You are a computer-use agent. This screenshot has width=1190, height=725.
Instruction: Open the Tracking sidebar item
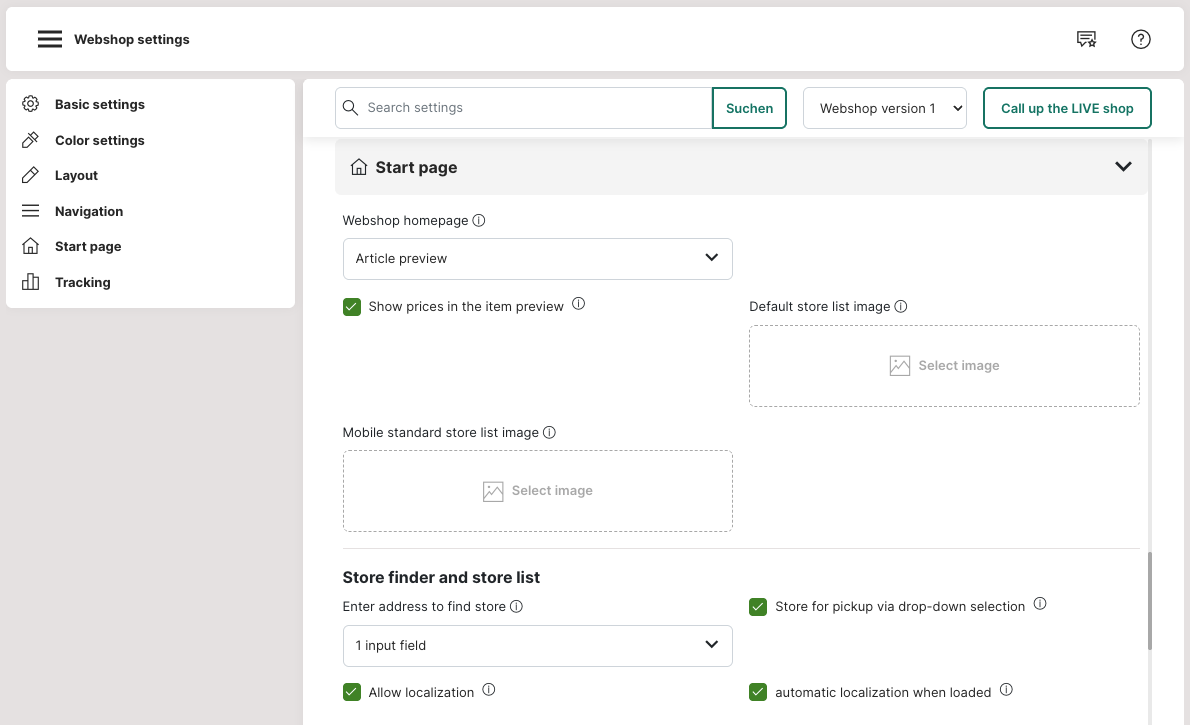click(82, 282)
